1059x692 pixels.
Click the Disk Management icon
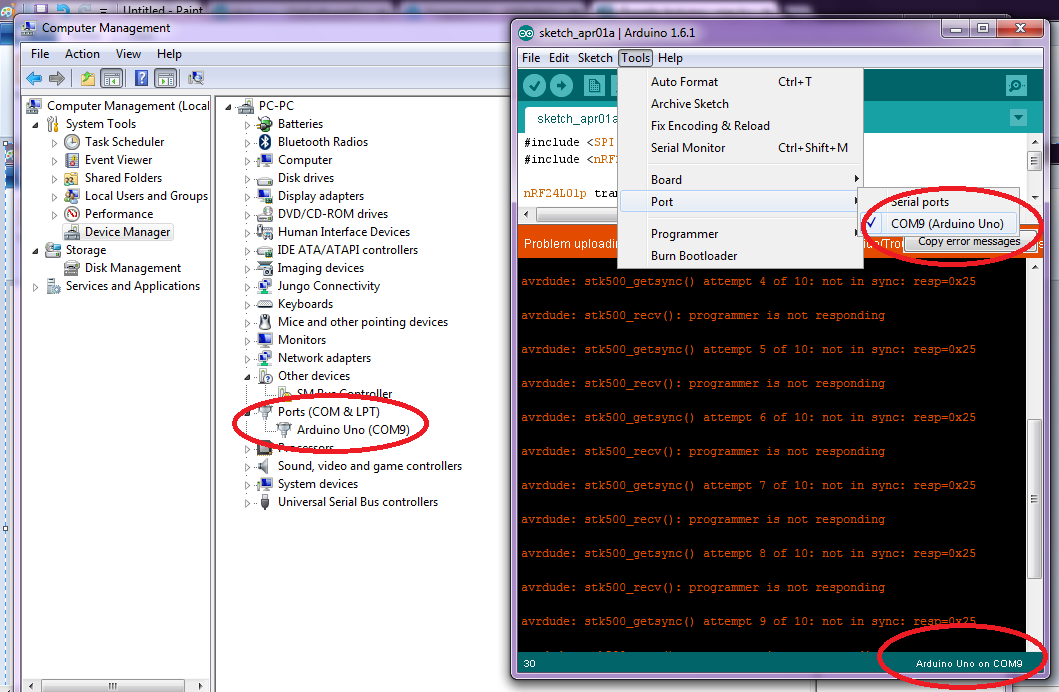pos(72,268)
